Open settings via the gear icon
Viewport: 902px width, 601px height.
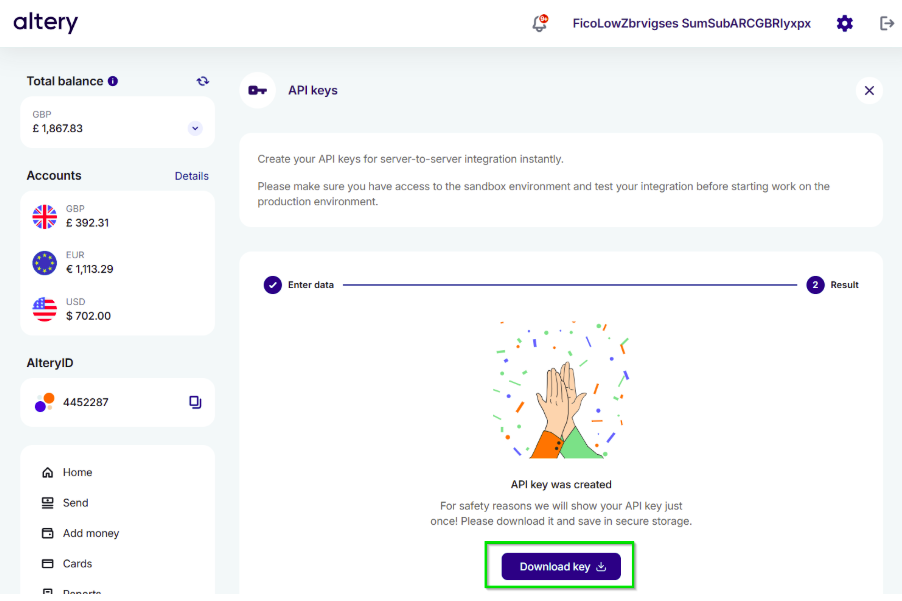844,24
